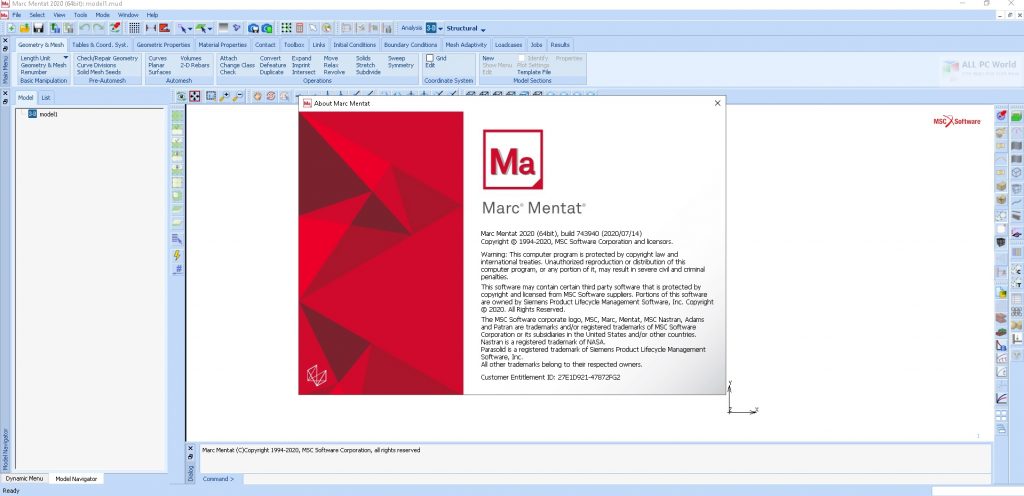Select the Zoom In magnifier icon
Screen dimensions: 1024x496
[225, 96]
